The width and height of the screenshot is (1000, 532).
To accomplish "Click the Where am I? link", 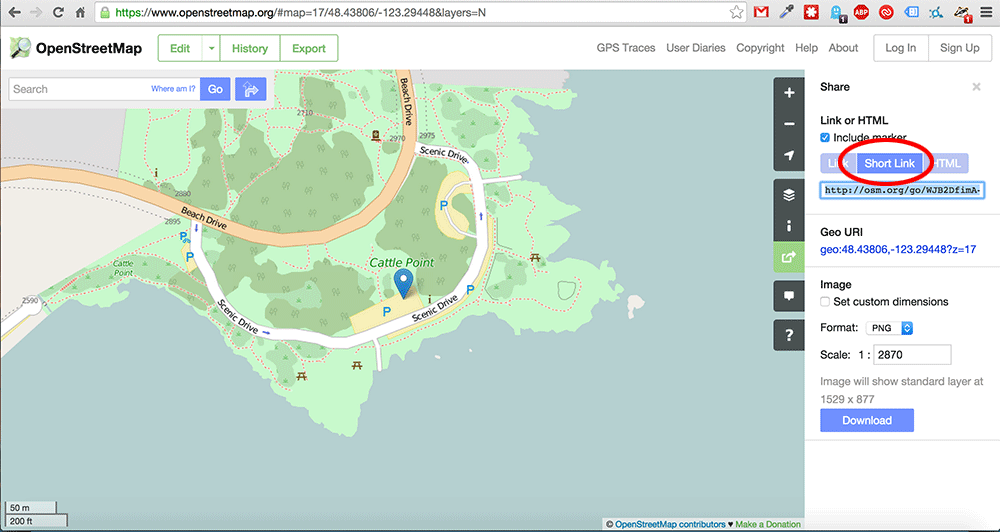I will (x=173, y=89).
